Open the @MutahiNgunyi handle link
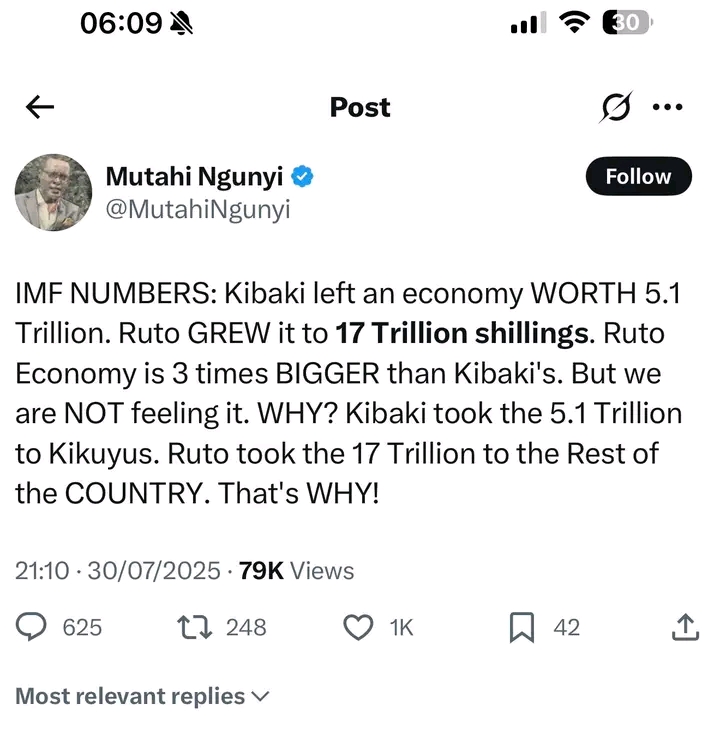The image size is (720, 734). tap(197, 210)
